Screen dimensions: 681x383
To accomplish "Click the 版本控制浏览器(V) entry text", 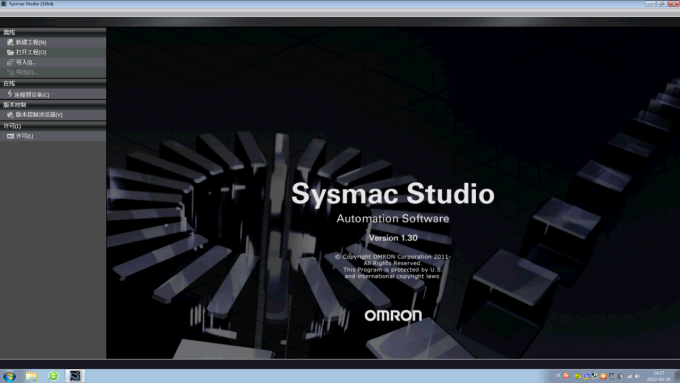I will pyautogui.click(x=39, y=115).
